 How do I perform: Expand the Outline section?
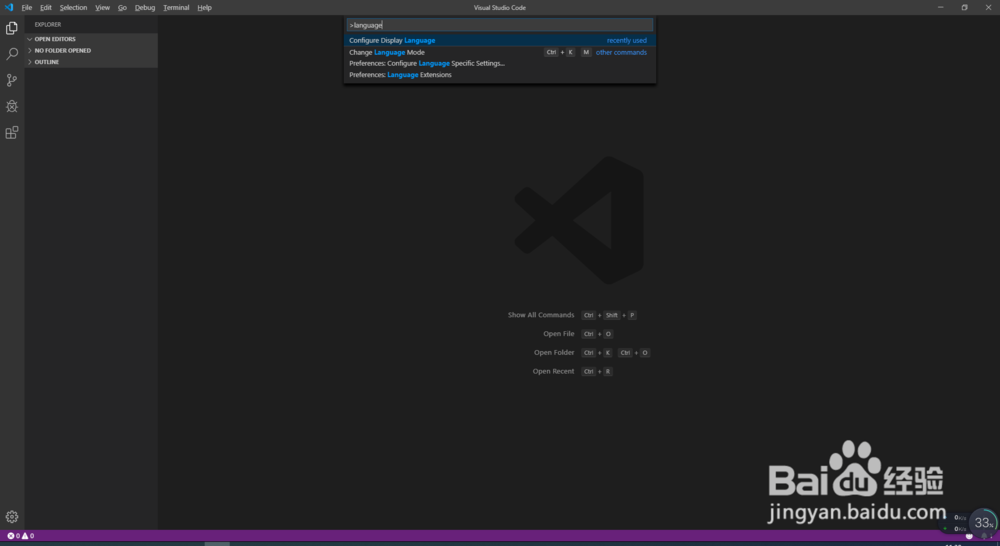[x=91, y=62]
